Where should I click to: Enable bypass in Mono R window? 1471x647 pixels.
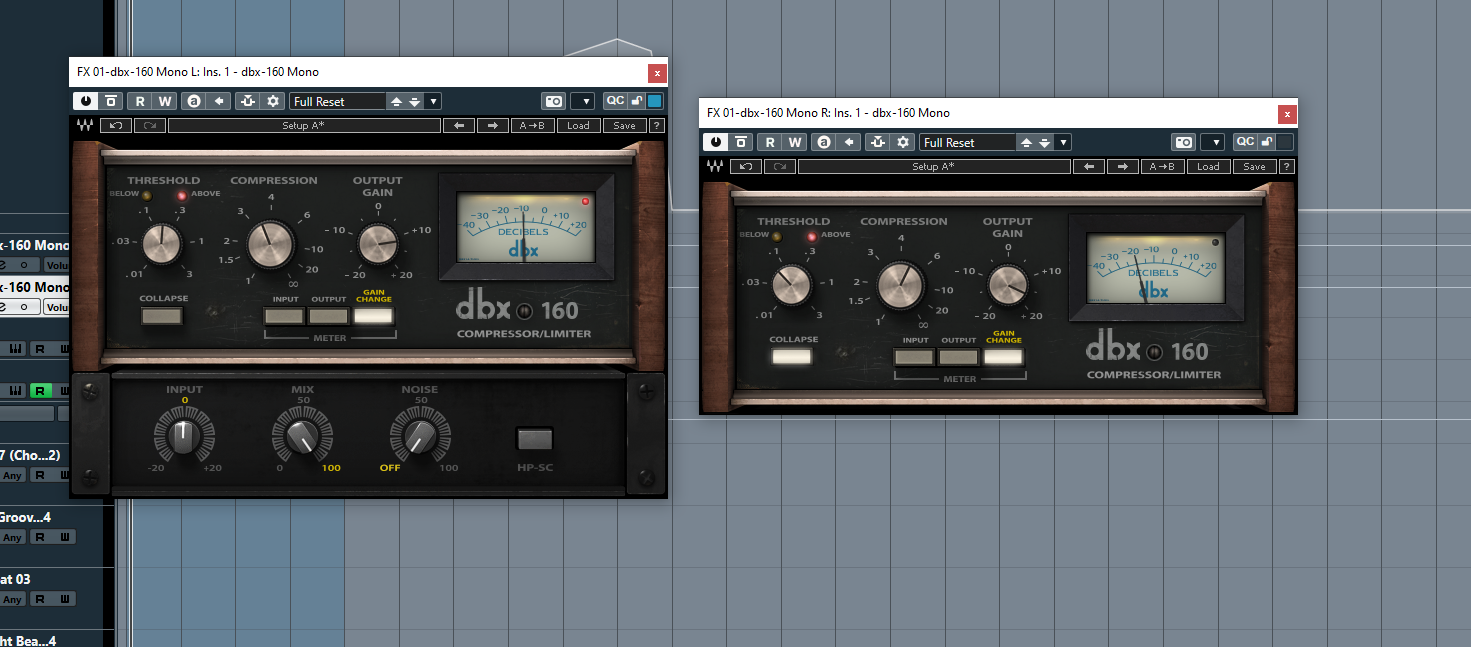[x=741, y=142]
